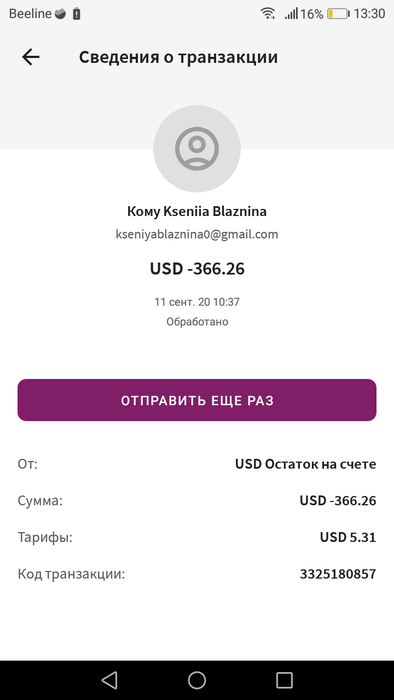Tap the back arrow icon

tap(31, 57)
